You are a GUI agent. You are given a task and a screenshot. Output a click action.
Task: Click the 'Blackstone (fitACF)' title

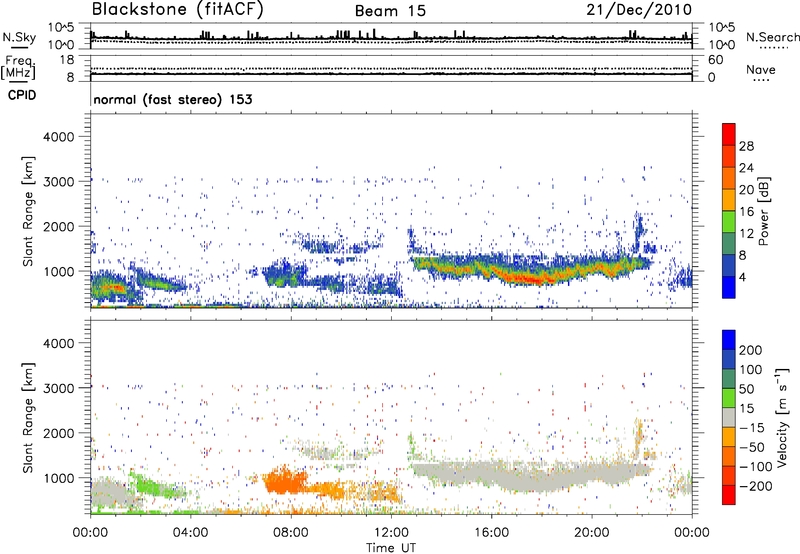(x=177, y=9)
